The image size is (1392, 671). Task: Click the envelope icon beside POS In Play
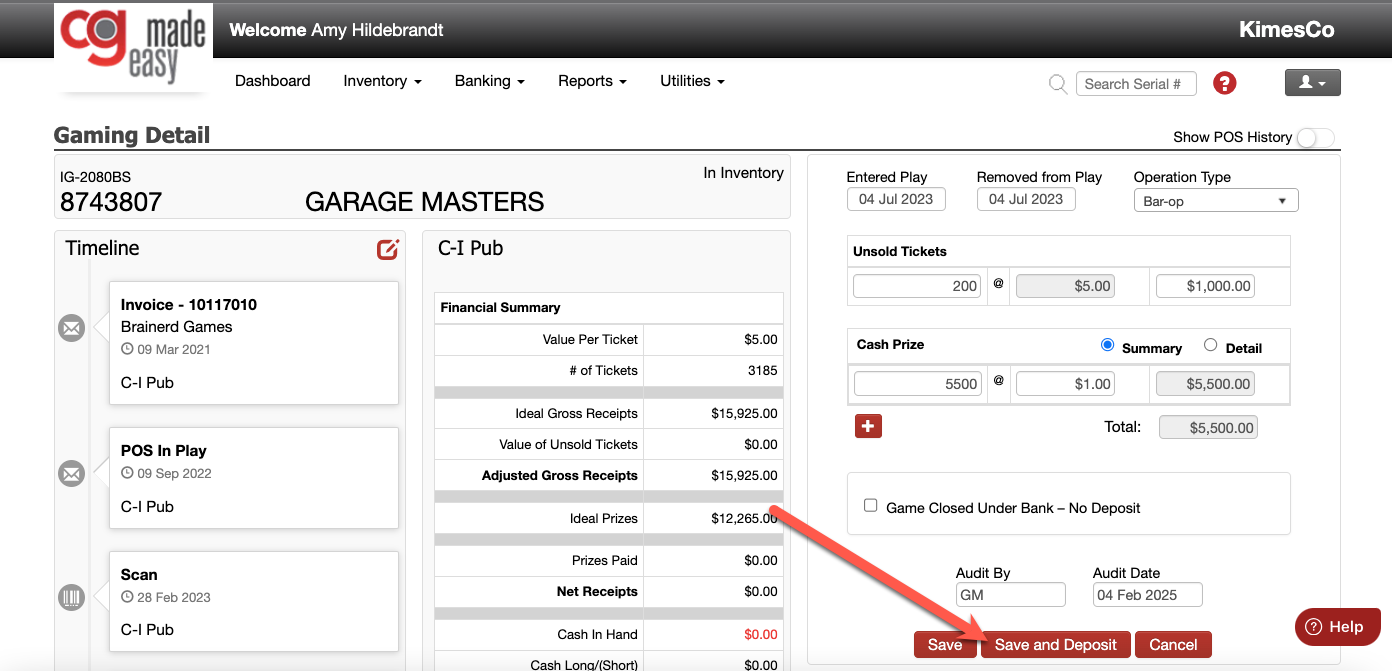[x=71, y=474]
